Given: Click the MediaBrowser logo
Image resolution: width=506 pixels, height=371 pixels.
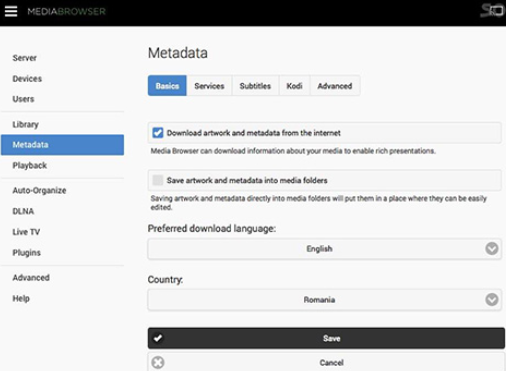Looking at the screenshot, I should [x=67, y=11].
